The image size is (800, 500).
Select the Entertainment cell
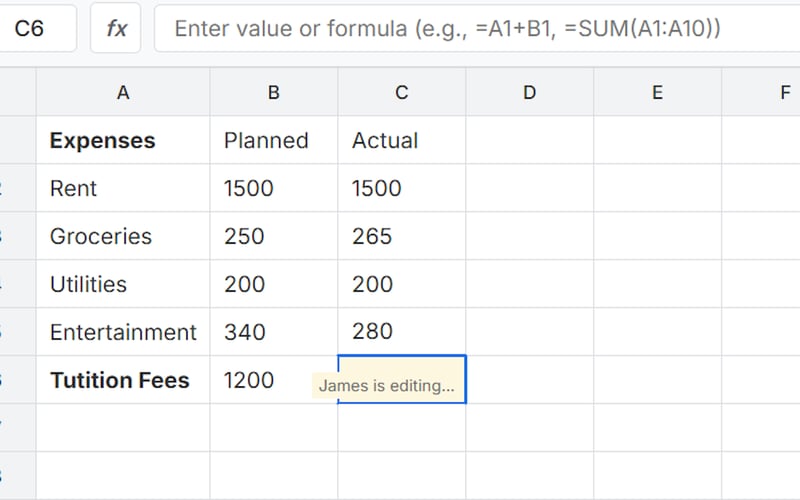coord(123,332)
